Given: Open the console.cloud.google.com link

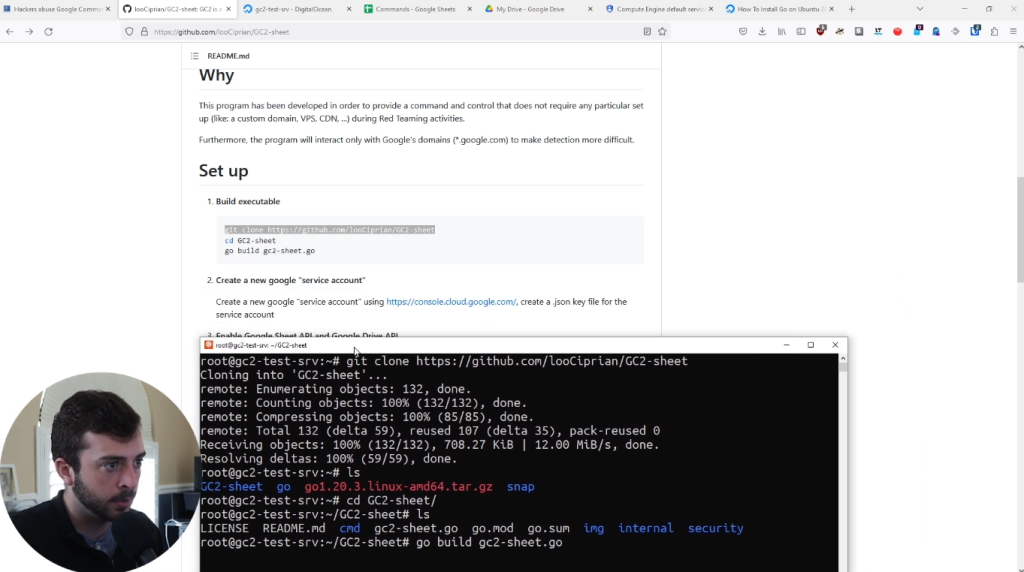Looking at the screenshot, I should click(x=451, y=302).
